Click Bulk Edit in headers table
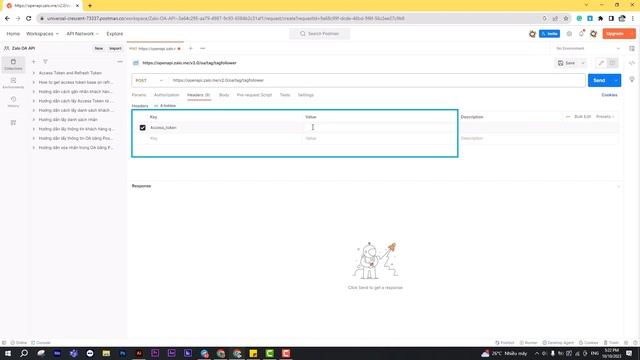Viewport: 640px width, 360px height. 582,117
